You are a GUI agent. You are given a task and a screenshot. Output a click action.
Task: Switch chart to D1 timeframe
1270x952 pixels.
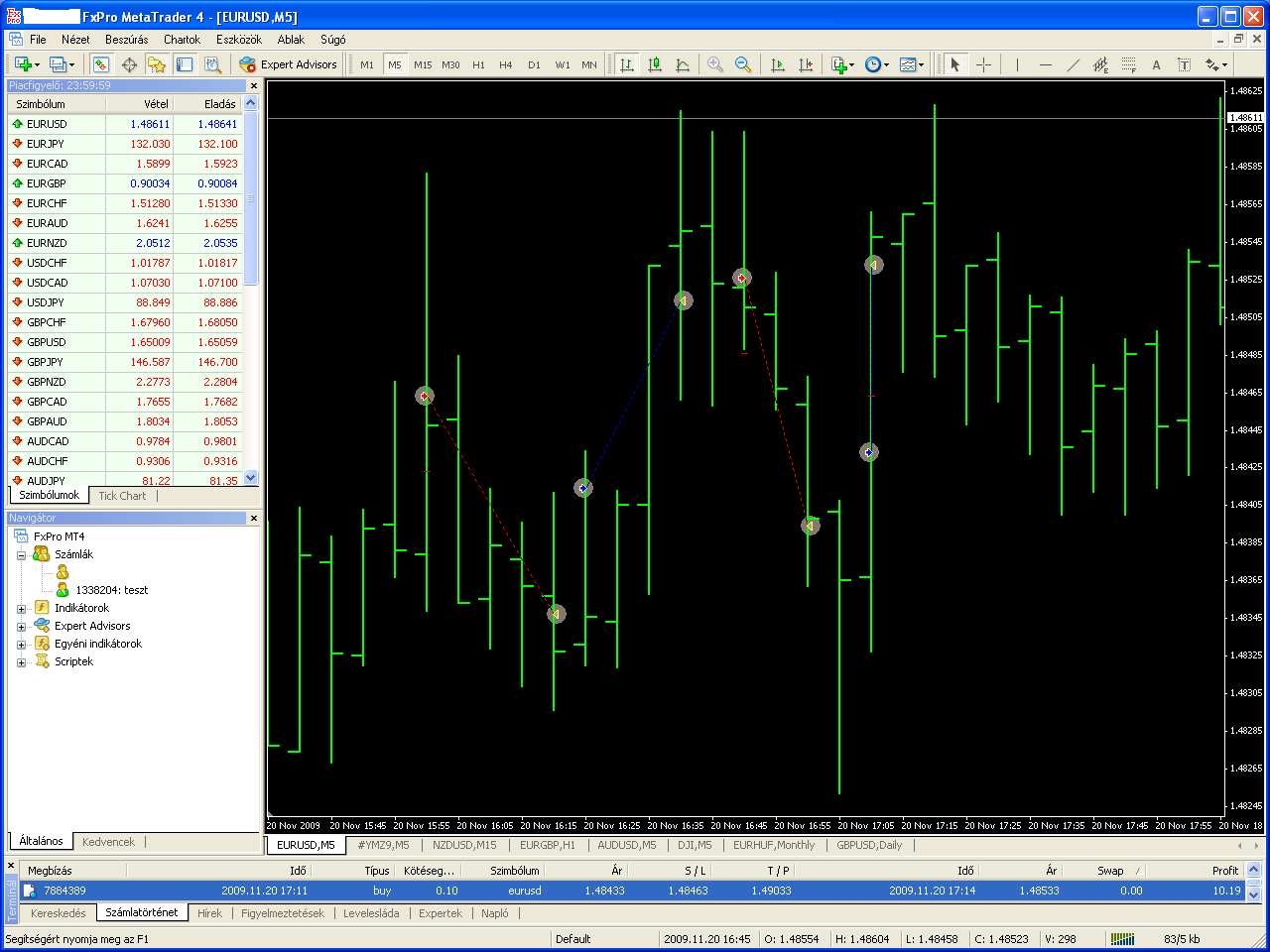click(x=534, y=64)
